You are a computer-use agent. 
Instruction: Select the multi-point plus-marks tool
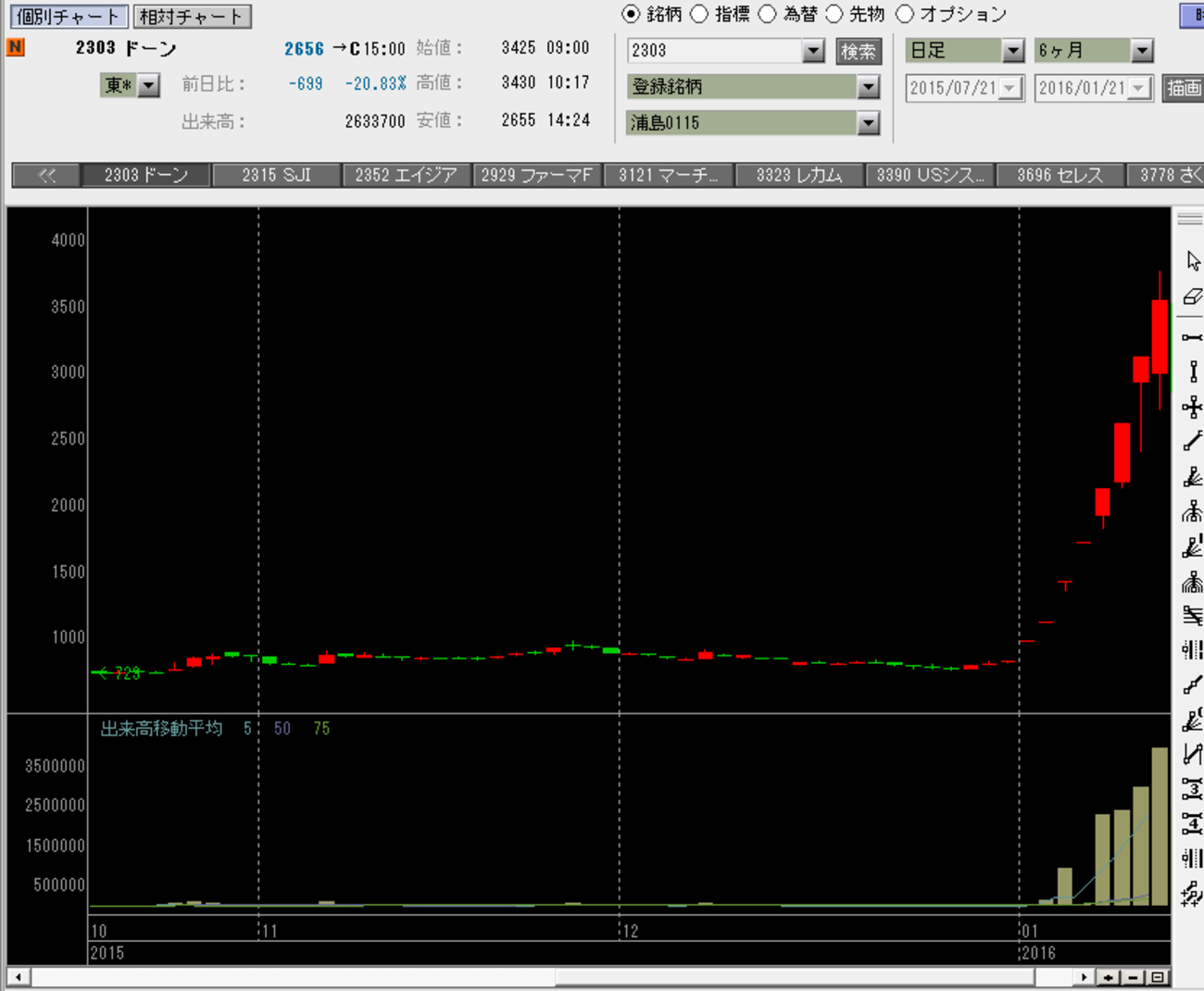click(x=1193, y=894)
